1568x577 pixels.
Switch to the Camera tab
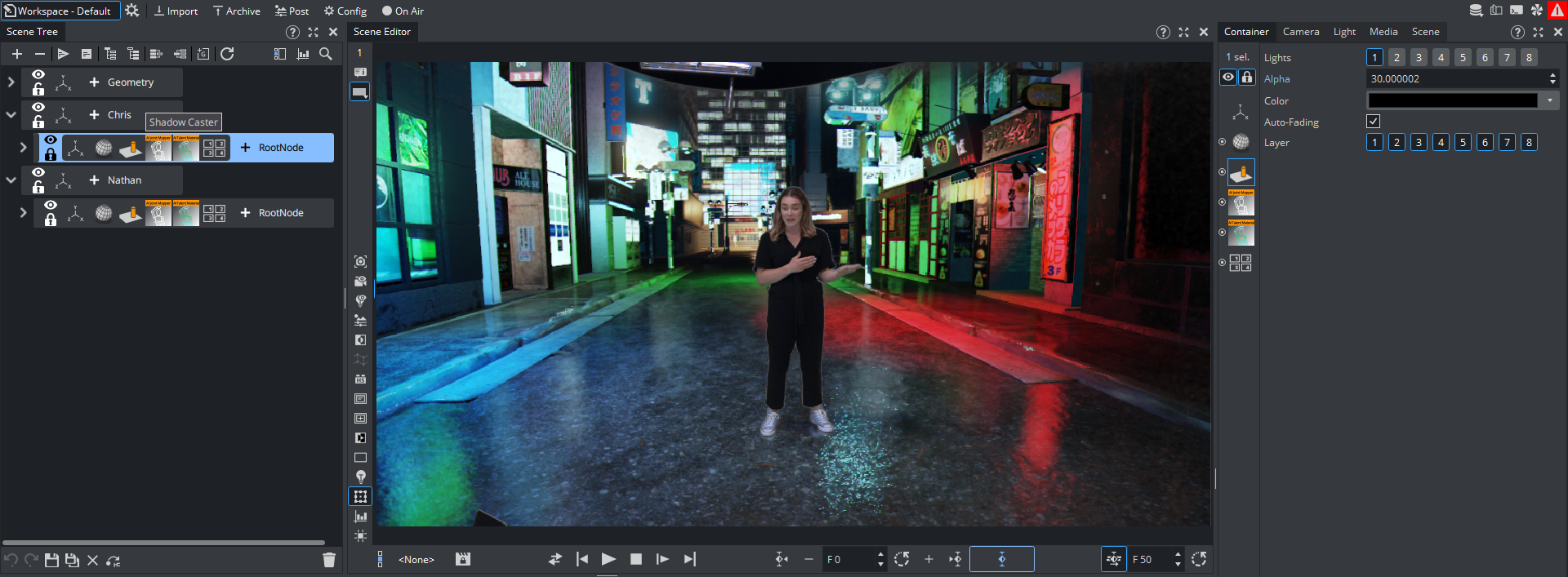coord(1300,32)
